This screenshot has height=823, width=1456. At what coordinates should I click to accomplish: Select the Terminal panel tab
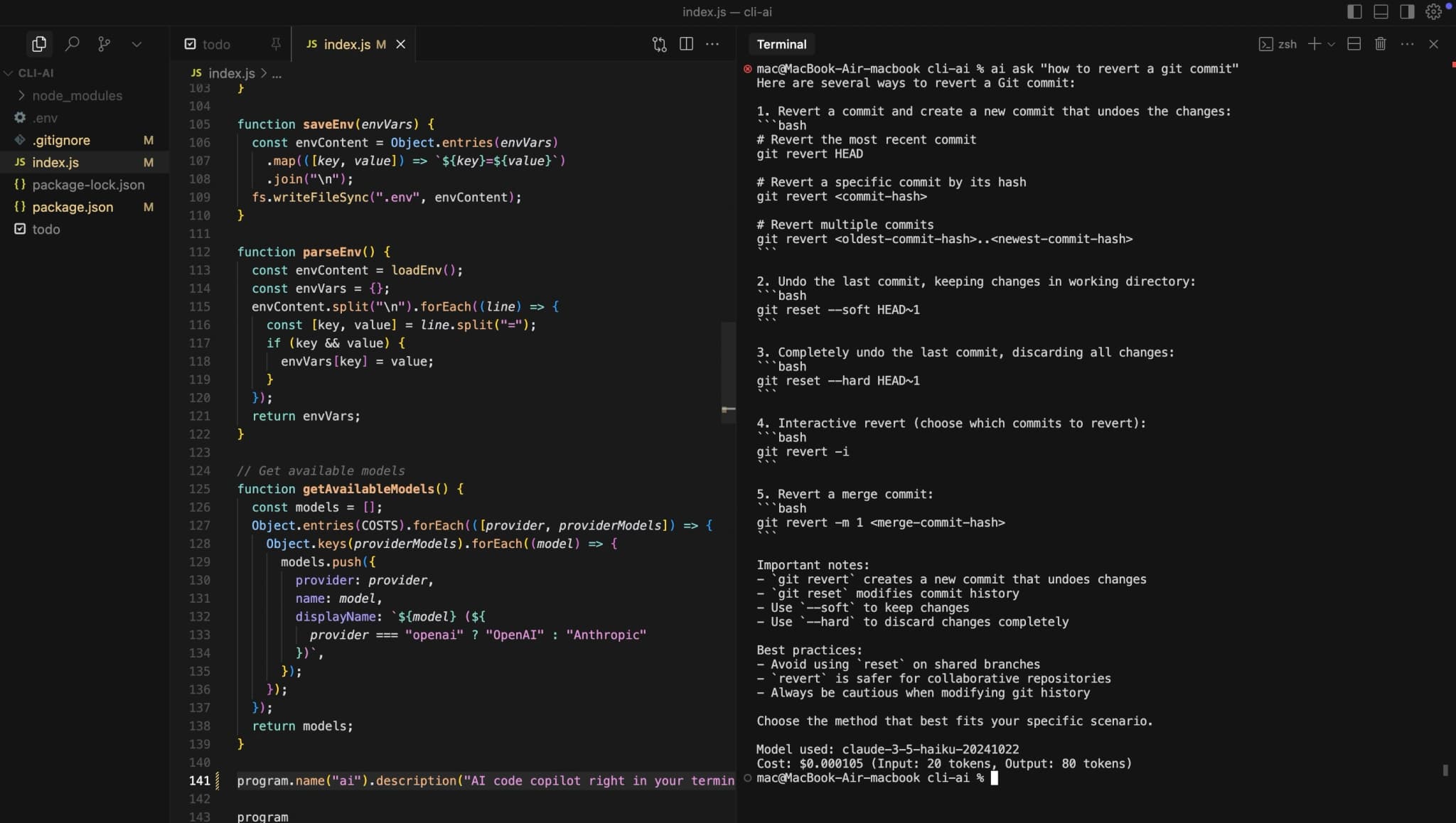tap(781, 44)
